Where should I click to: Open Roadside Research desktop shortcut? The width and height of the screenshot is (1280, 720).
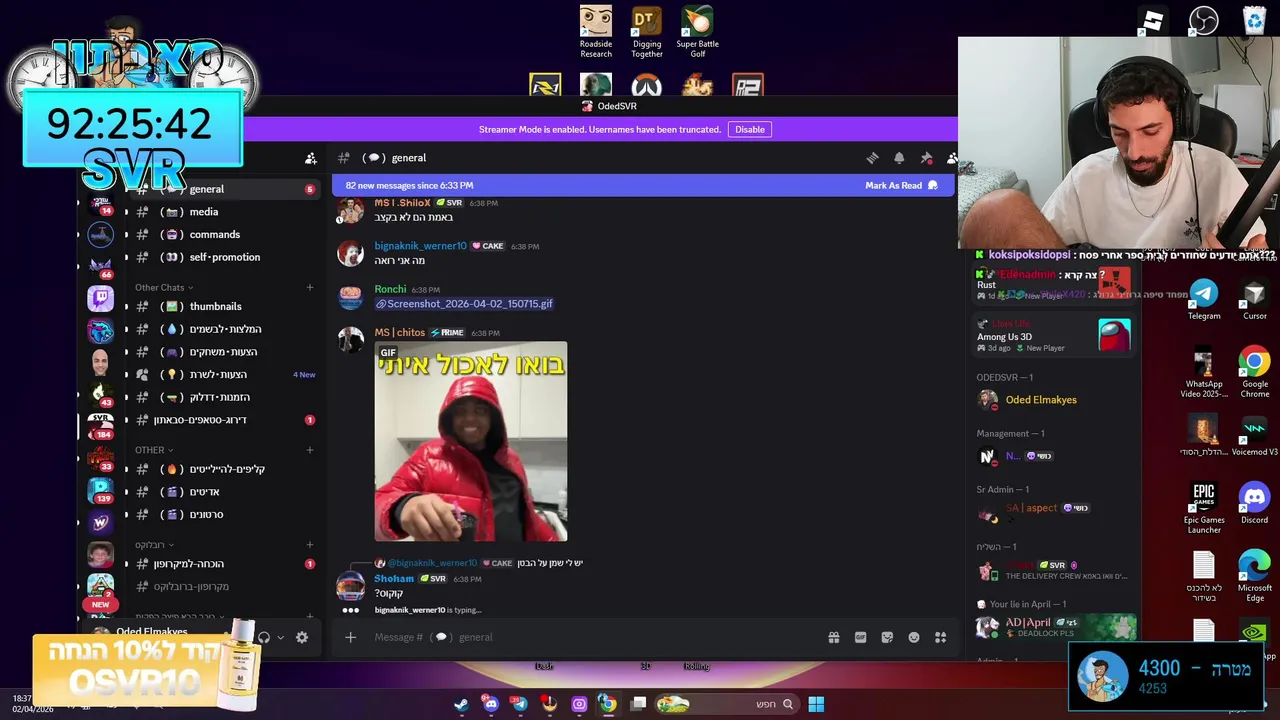pos(596,32)
